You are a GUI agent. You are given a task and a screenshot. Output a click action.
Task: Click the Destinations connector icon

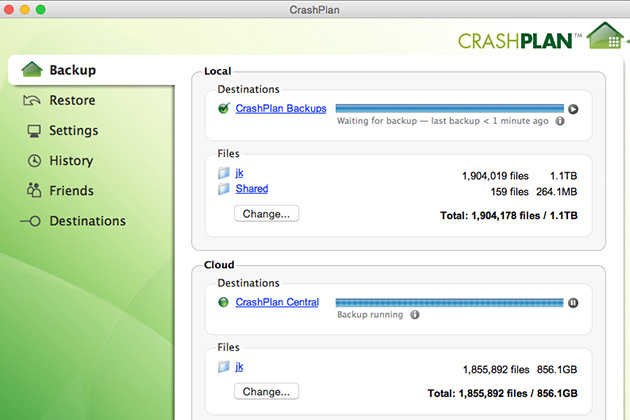click(x=31, y=221)
